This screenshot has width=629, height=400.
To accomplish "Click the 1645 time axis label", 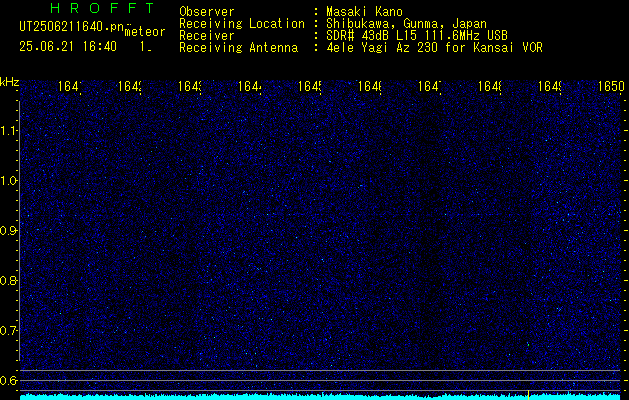I will [310, 86].
